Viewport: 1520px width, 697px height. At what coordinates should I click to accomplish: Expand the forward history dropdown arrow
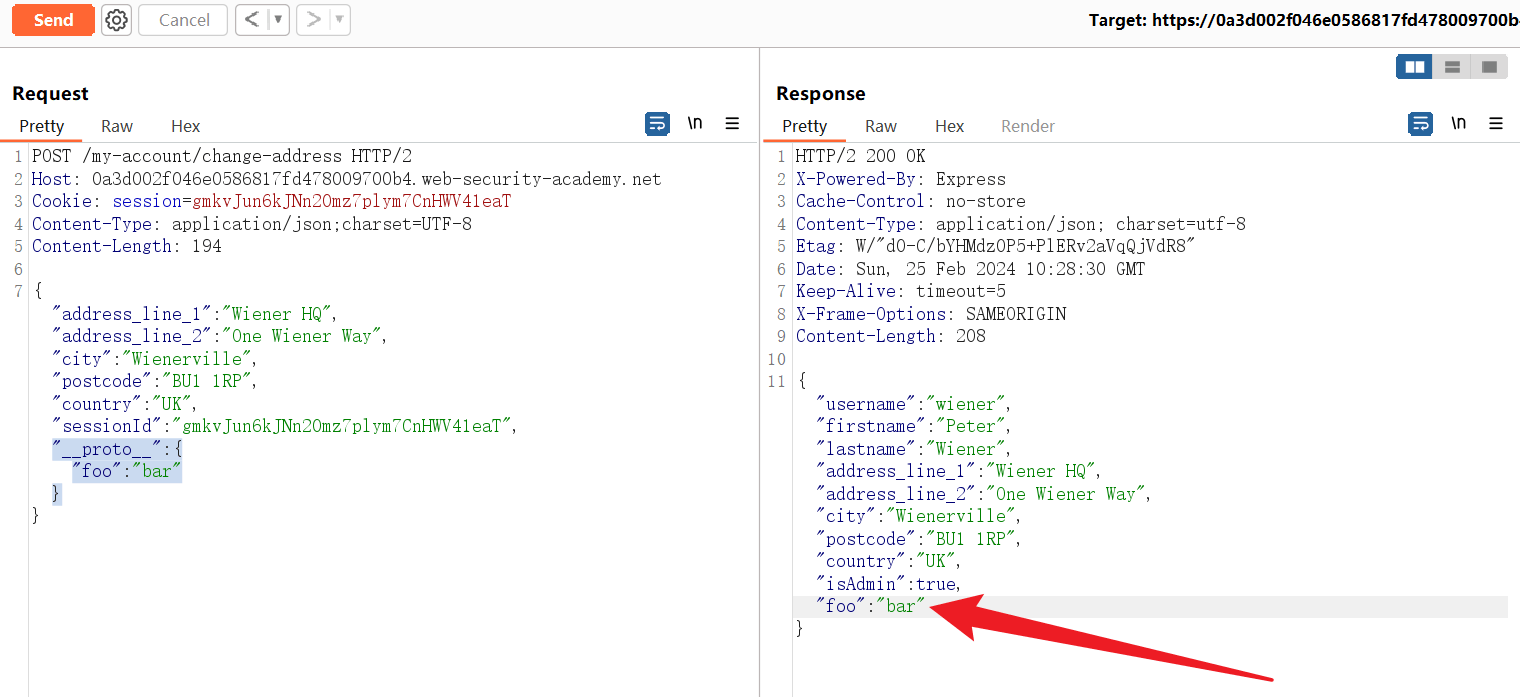[x=340, y=20]
